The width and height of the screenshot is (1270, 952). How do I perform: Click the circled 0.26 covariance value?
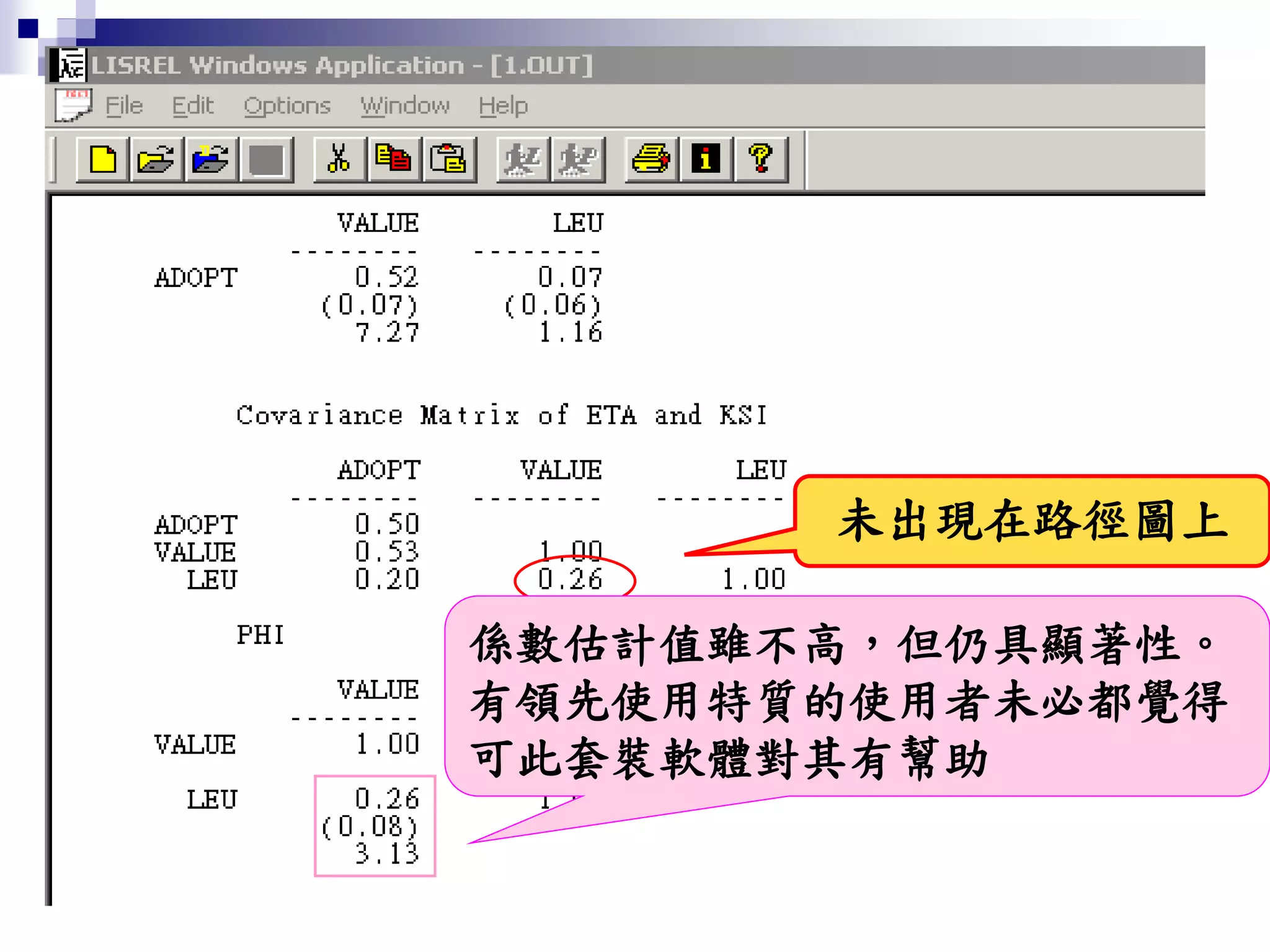point(571,580)
